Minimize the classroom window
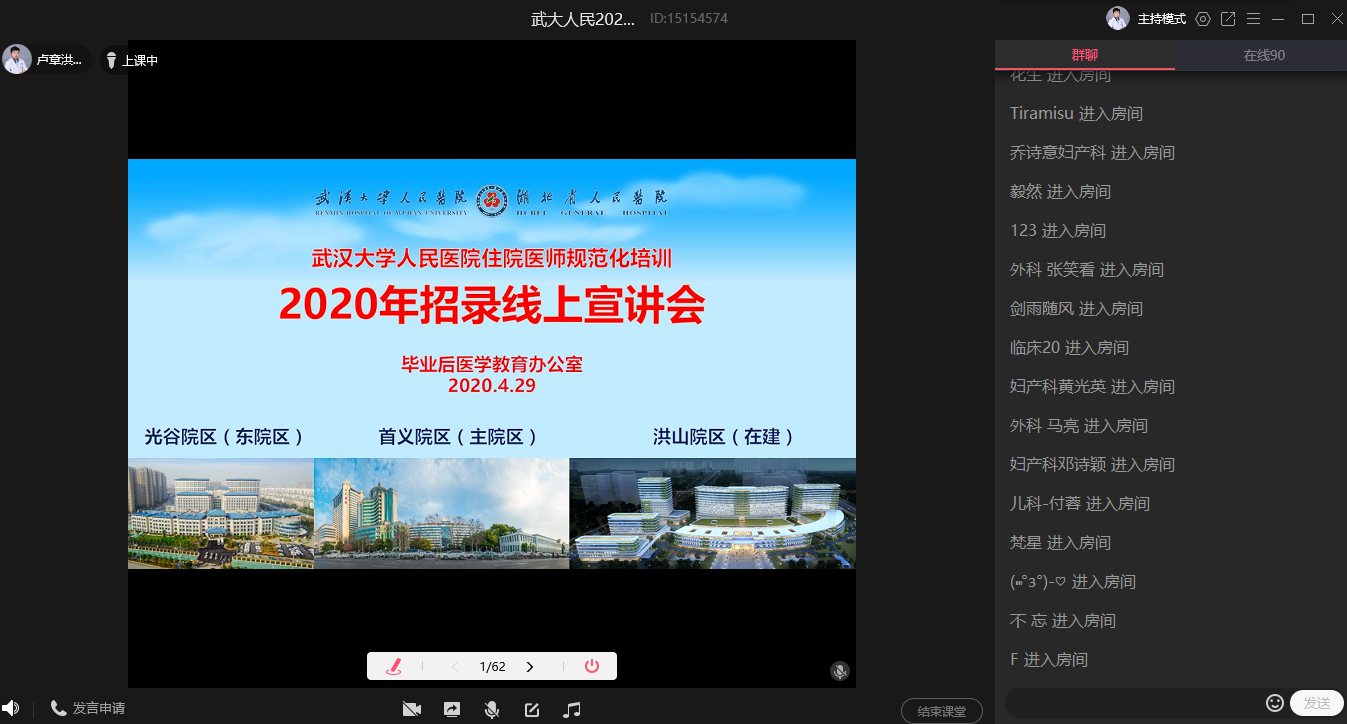 (x=1278, y=19)
